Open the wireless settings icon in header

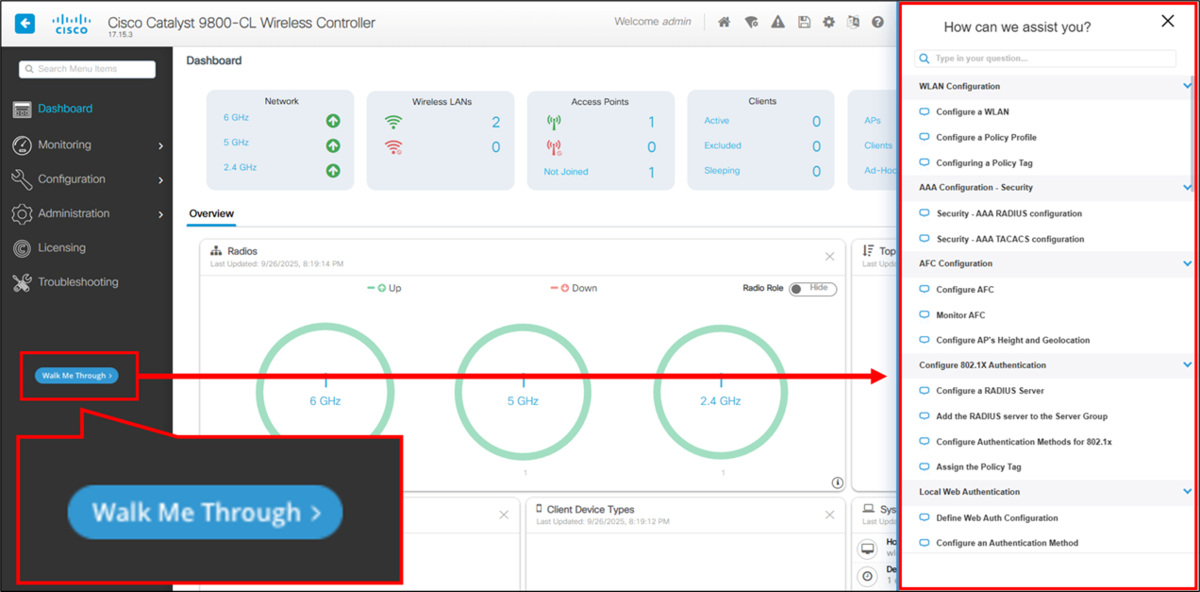[x=751, y=22]
